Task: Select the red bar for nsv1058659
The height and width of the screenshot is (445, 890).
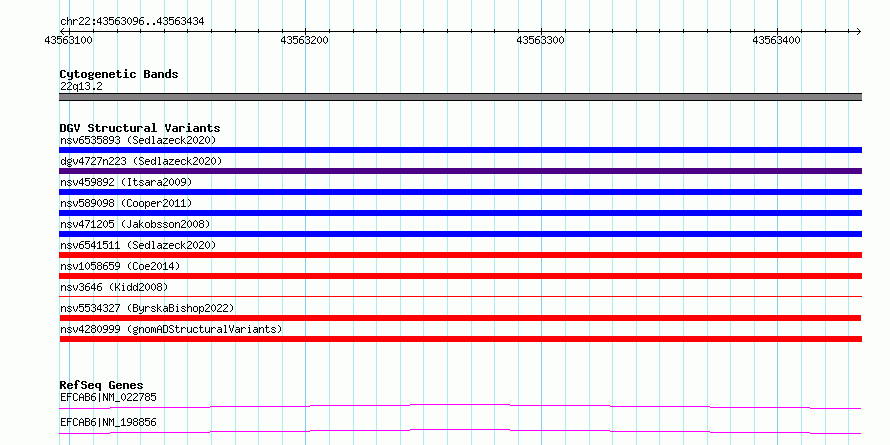Action: point(460,276)
